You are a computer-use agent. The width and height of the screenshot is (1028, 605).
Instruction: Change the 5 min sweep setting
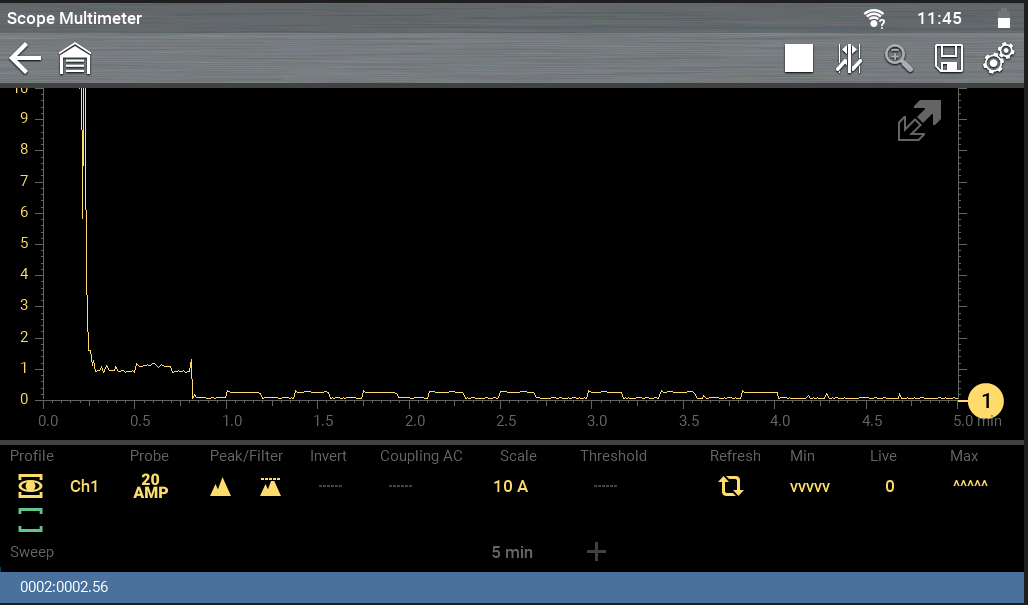click(512, 552)
